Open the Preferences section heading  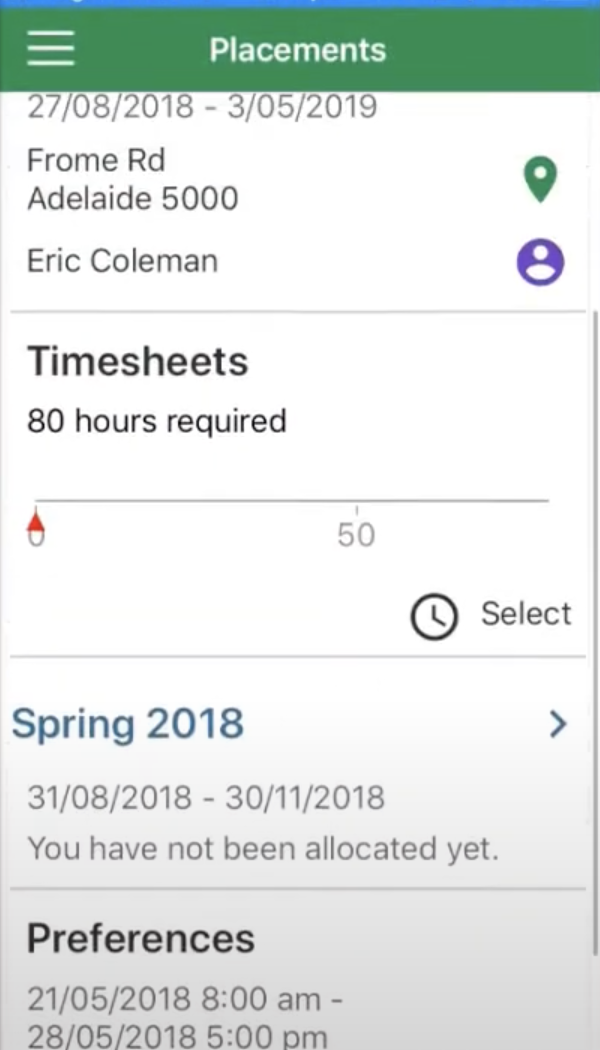[x=141, y=939]
